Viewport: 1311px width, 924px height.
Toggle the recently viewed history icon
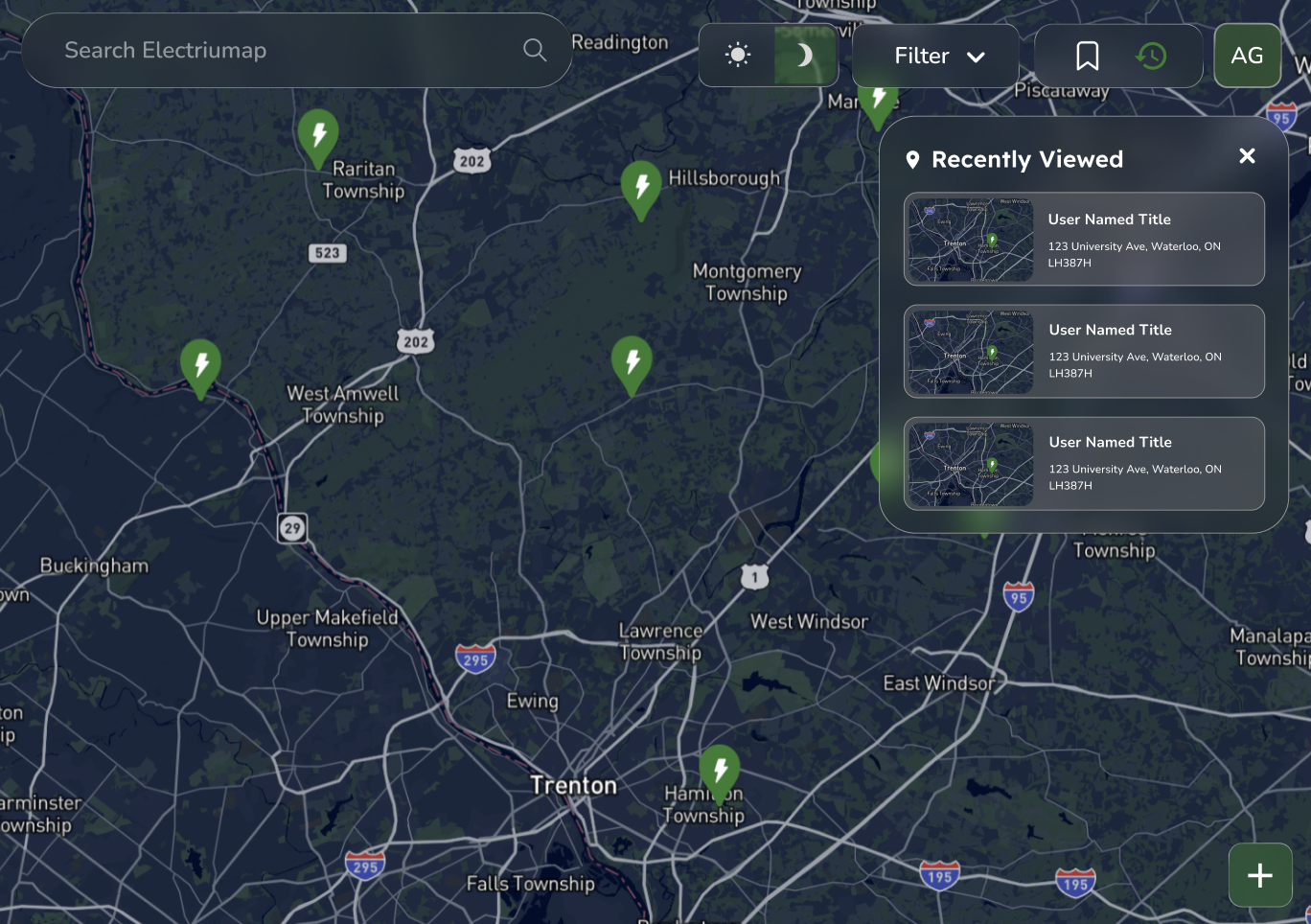1151,56
